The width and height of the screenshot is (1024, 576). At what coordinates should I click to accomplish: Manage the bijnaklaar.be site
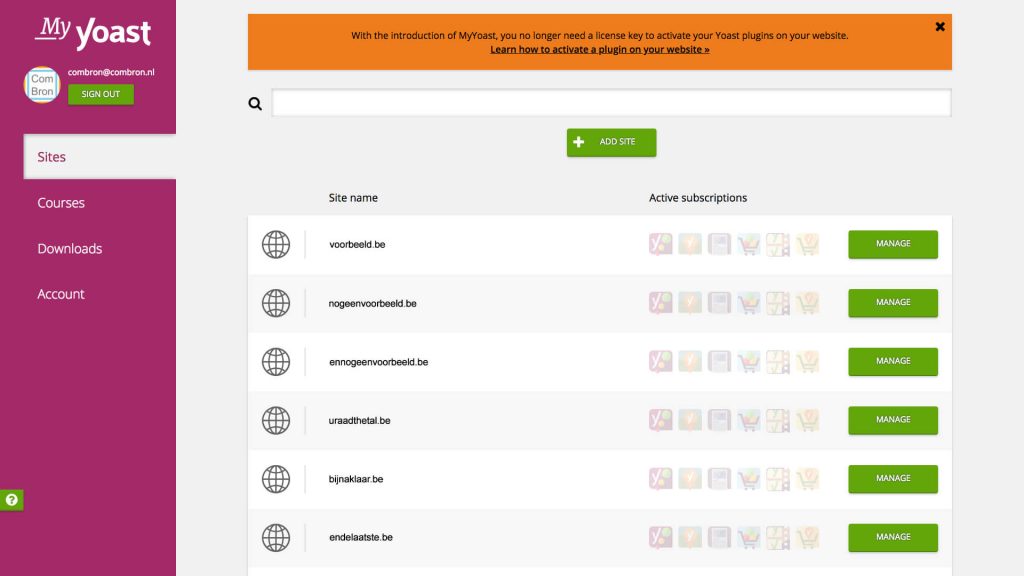pyautogui.click(x=893, y=479)
